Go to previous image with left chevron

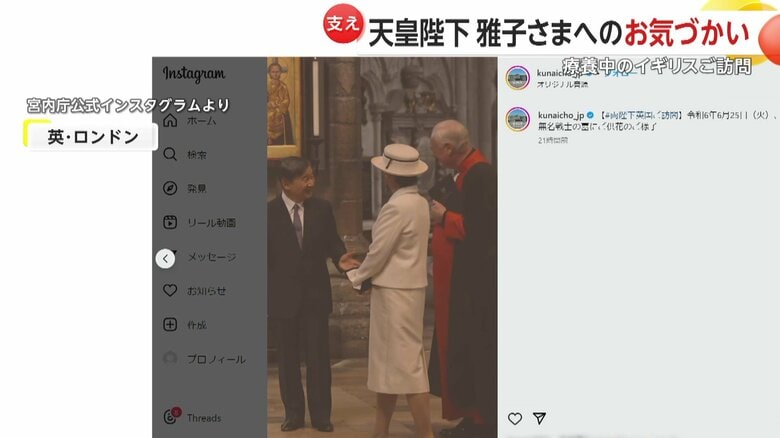[165, 259]
